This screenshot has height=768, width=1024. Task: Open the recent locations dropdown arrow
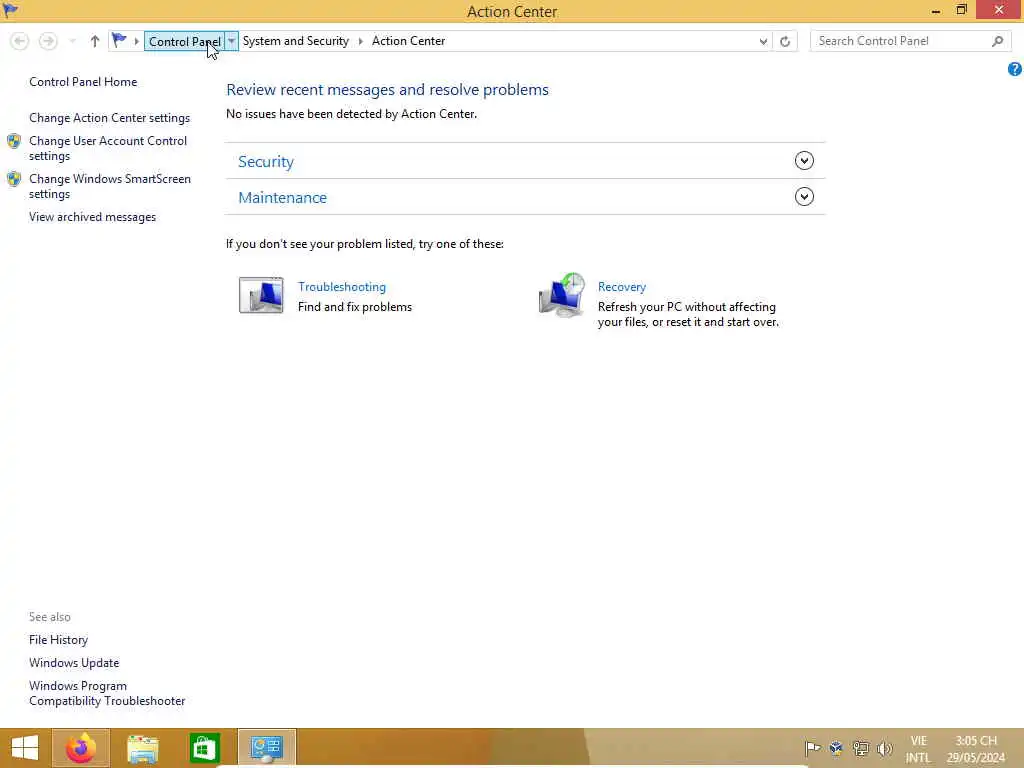click(x=72, y=41)
